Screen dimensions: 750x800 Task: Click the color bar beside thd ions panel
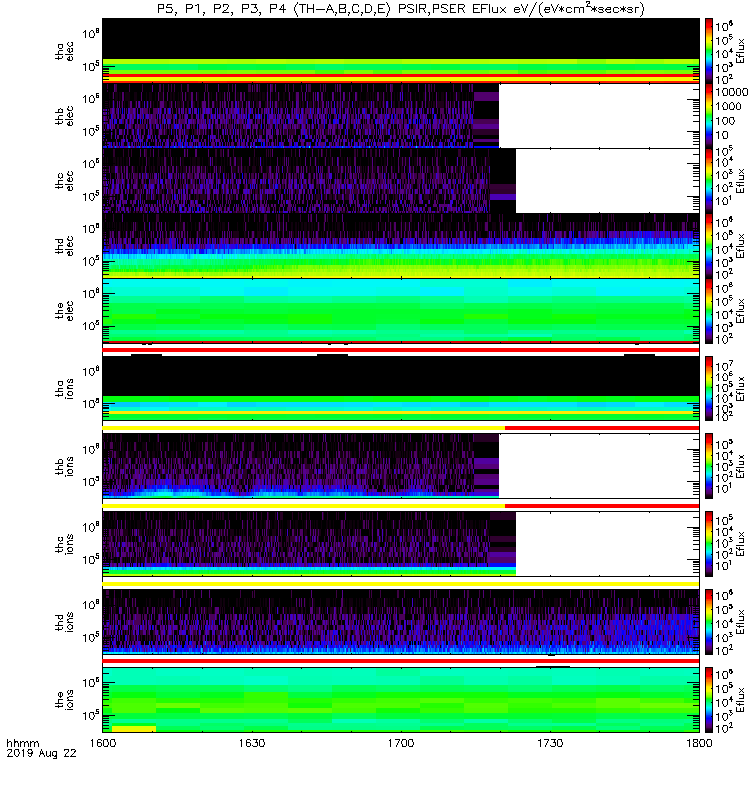tap(709, 622)
